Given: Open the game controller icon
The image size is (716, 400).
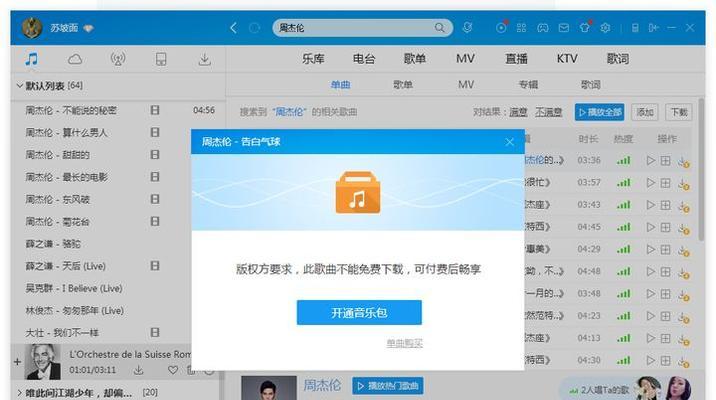Looking at the screenshot, I should click(542, 28).
